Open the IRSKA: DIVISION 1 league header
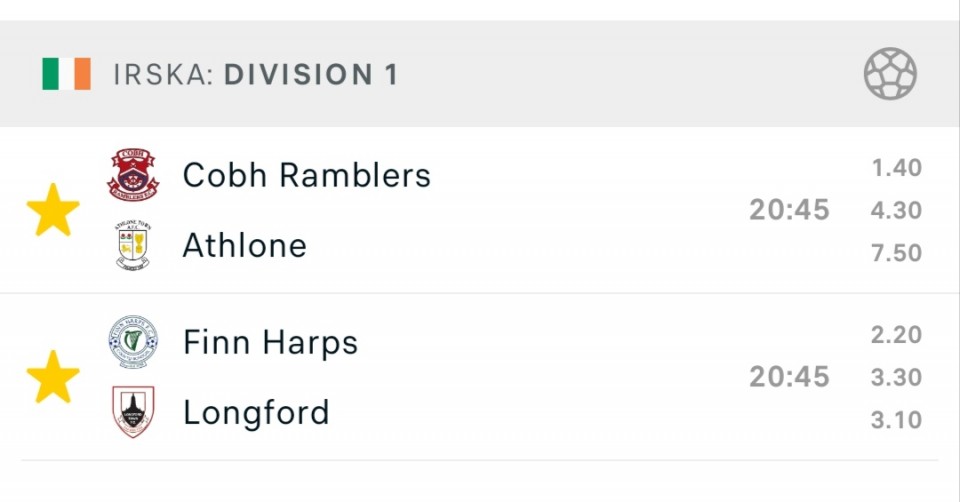The image size is (960, 502). click(x=480, y=74)
